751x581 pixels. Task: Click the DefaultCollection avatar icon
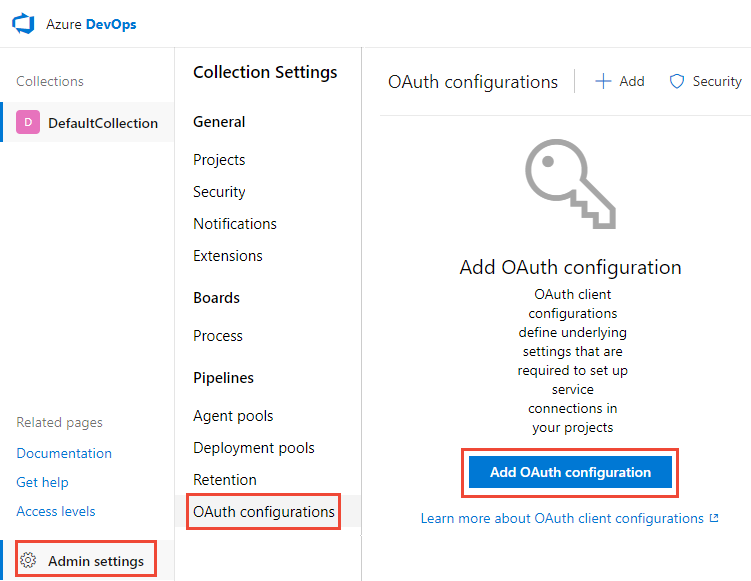tap(28, 123)
